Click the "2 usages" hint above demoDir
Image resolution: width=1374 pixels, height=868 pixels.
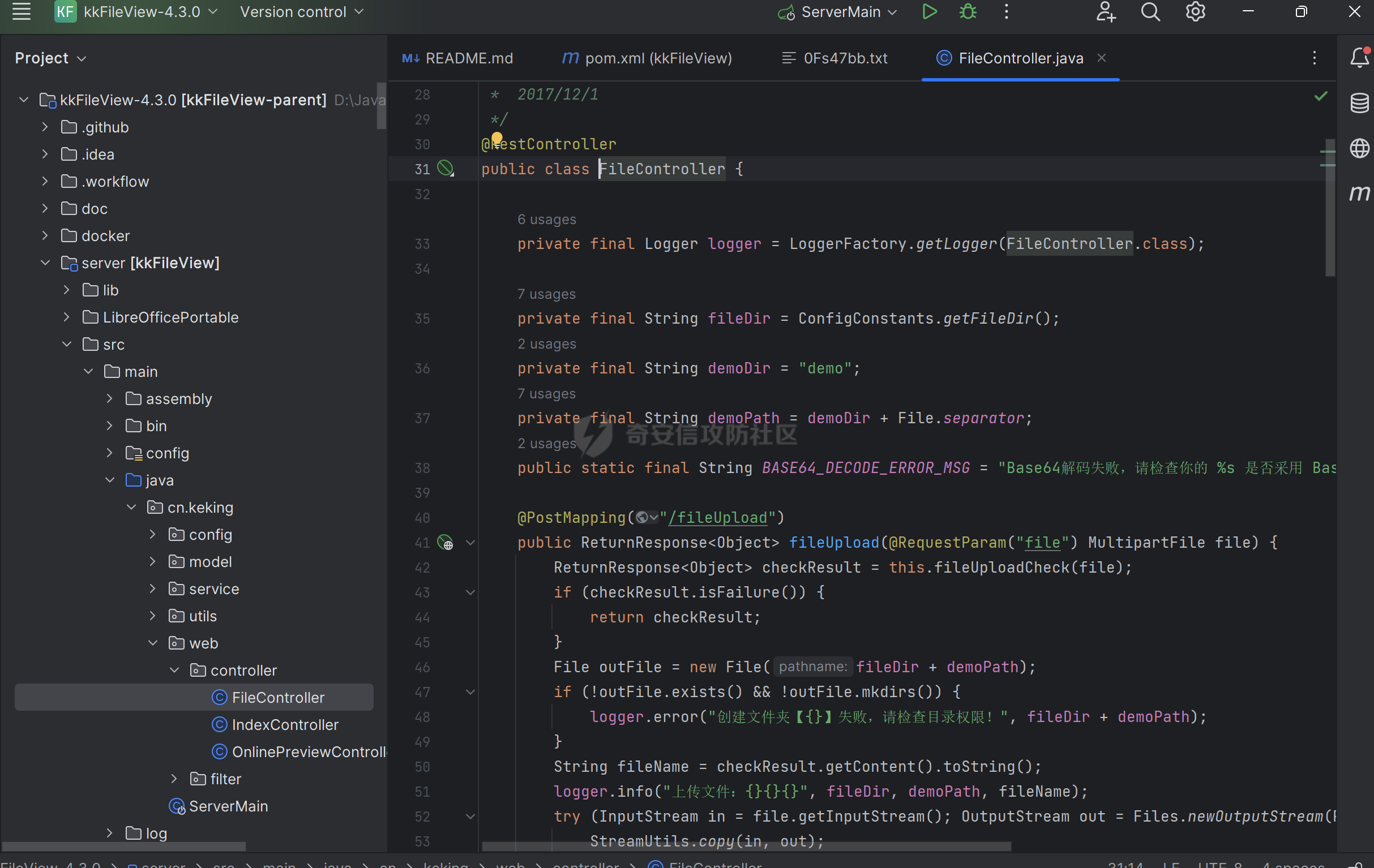pos(547,343)
